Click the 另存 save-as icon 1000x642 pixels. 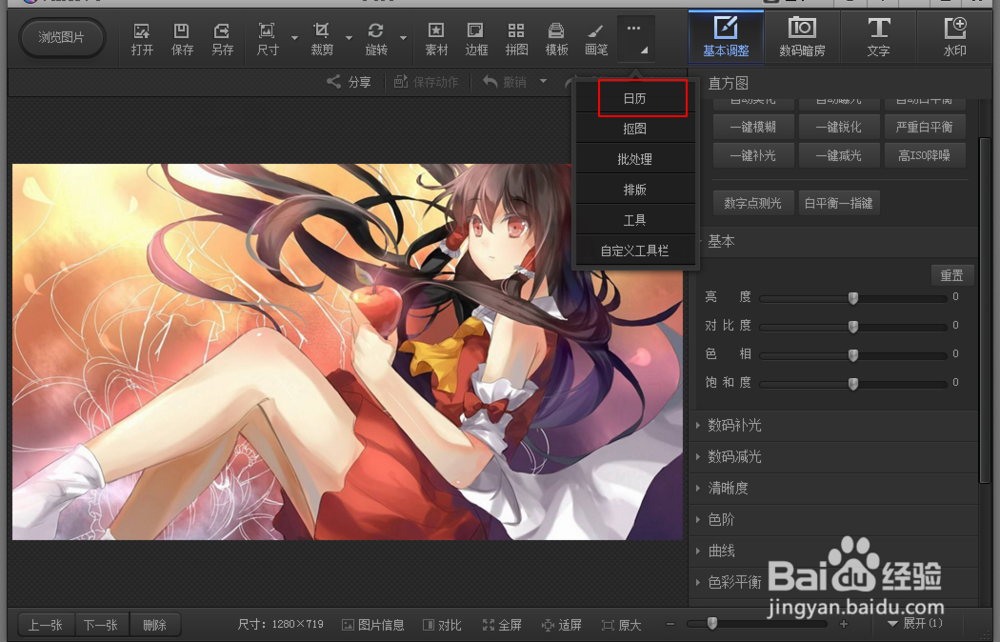point(222,39)
